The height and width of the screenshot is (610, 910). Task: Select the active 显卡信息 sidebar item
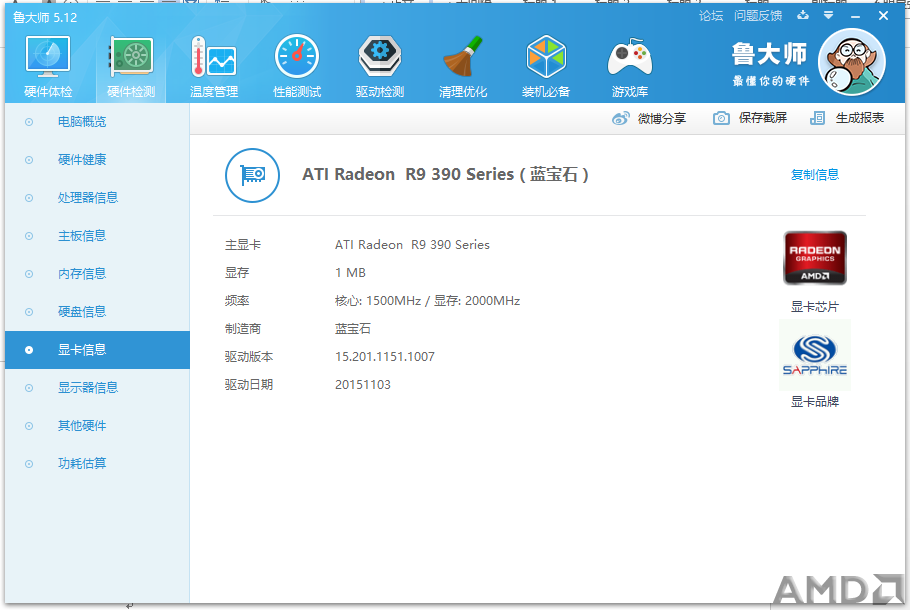(98, 350)
